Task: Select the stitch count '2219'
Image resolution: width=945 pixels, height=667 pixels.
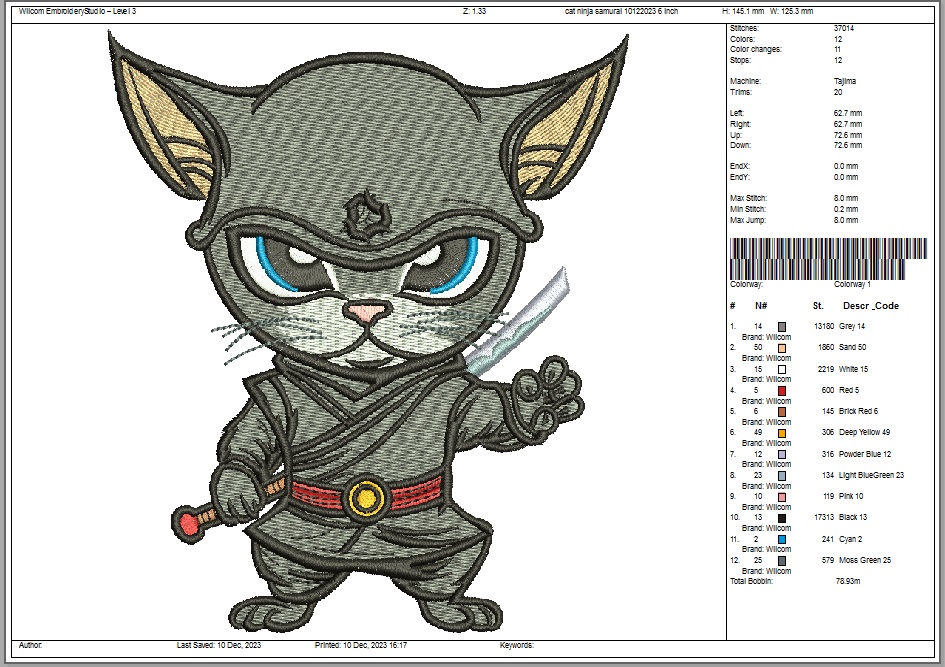Action: click(826, 369)
